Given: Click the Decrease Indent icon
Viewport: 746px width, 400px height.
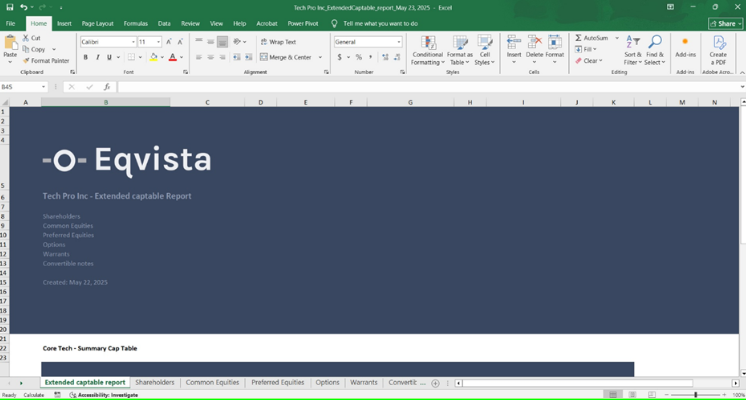Looking at the screenshot, I should [236, 57].
